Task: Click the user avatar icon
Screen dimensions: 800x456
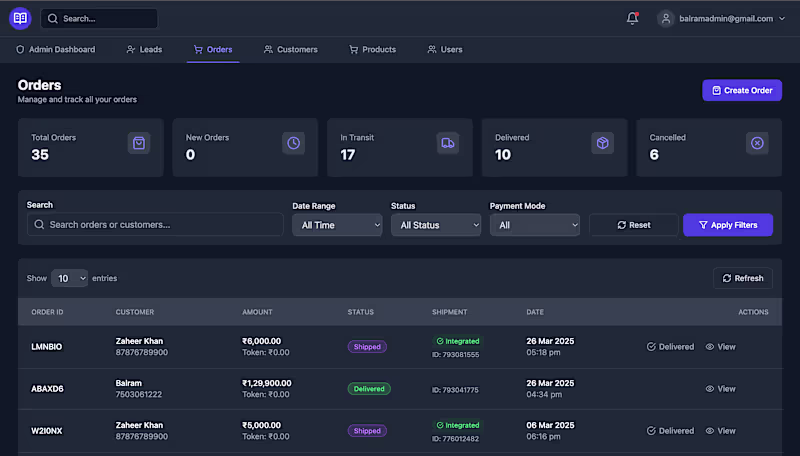Action: pos(665,18)
